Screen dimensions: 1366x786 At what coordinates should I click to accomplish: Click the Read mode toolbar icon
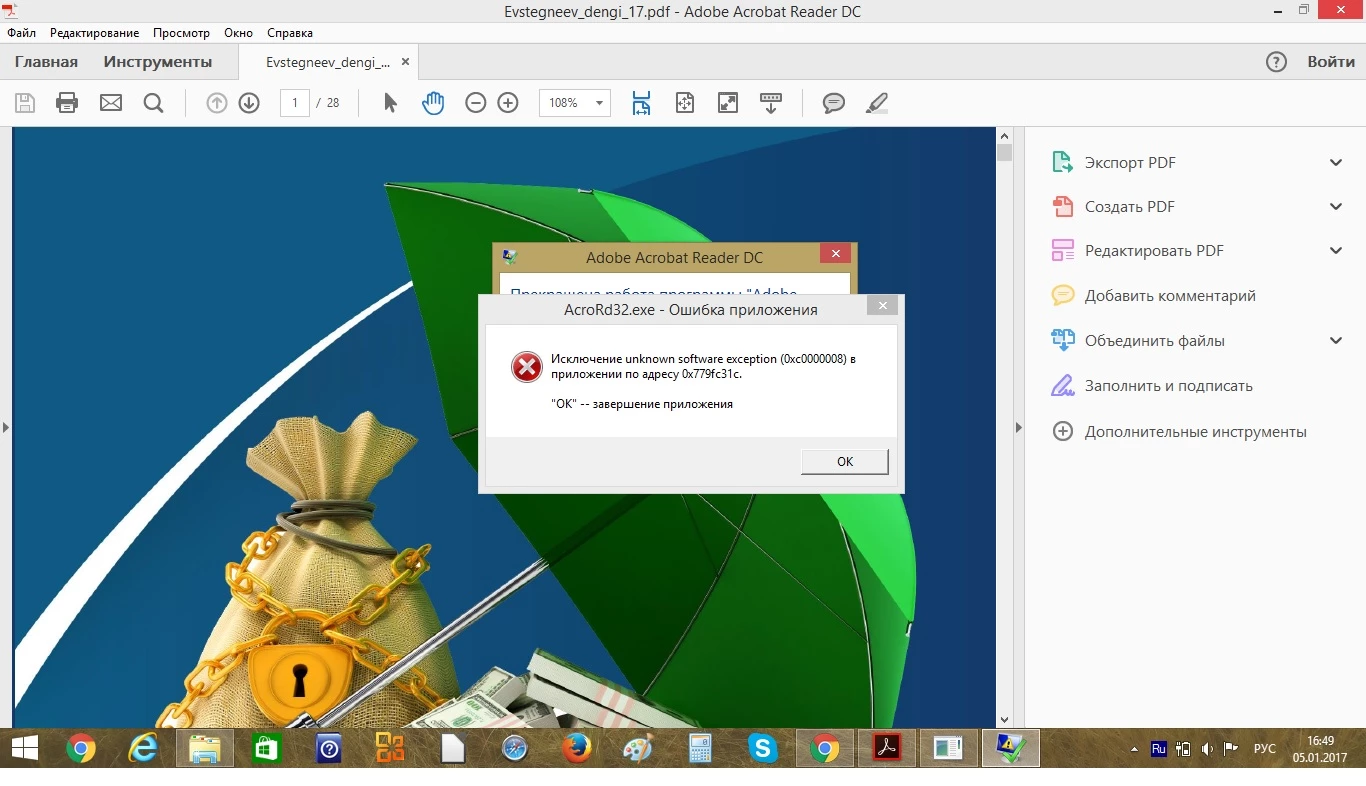coord(771,103)
